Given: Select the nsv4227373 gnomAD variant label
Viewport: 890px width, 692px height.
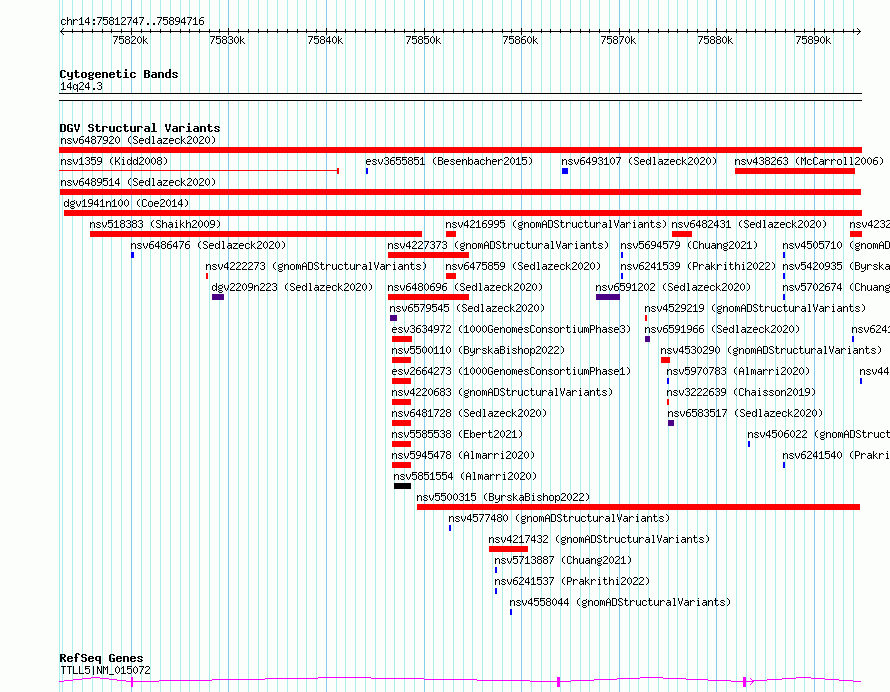Looking at the screenshot, I should (x=498, y=245).
